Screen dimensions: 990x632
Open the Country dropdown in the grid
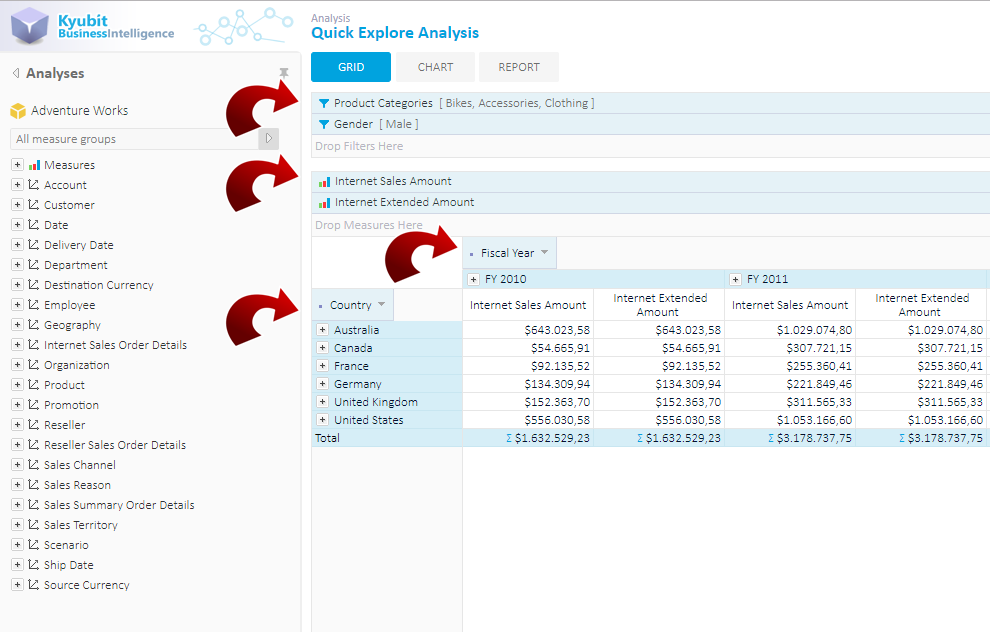[381, 304]
